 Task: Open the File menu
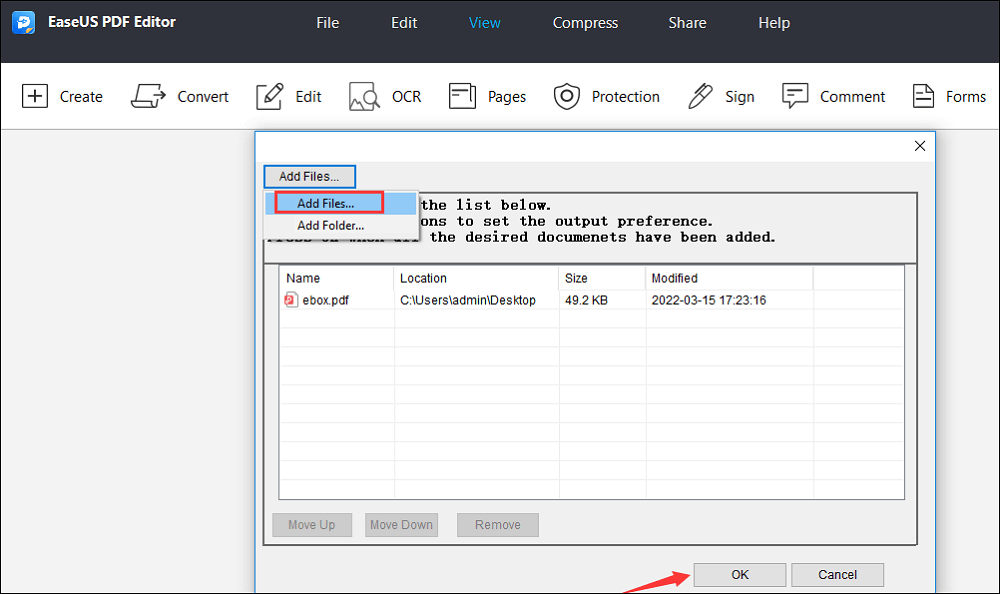(328, 23)
